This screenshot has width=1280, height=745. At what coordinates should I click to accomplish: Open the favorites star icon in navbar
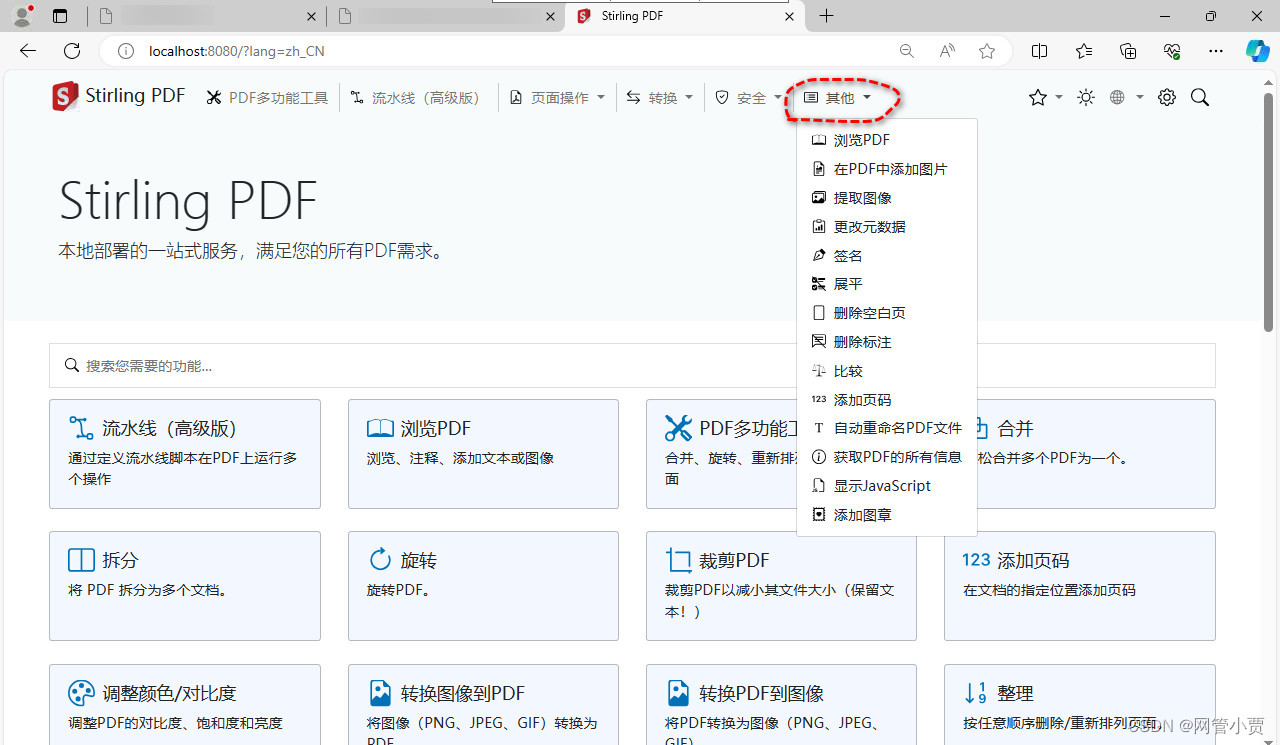coord(1037,97)
